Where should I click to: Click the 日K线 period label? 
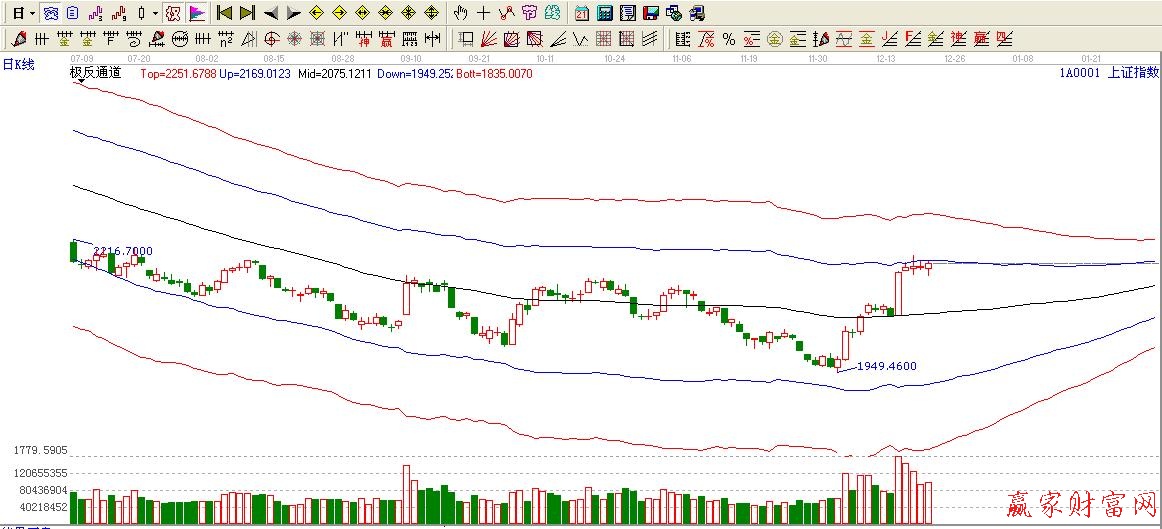(18, 64)
